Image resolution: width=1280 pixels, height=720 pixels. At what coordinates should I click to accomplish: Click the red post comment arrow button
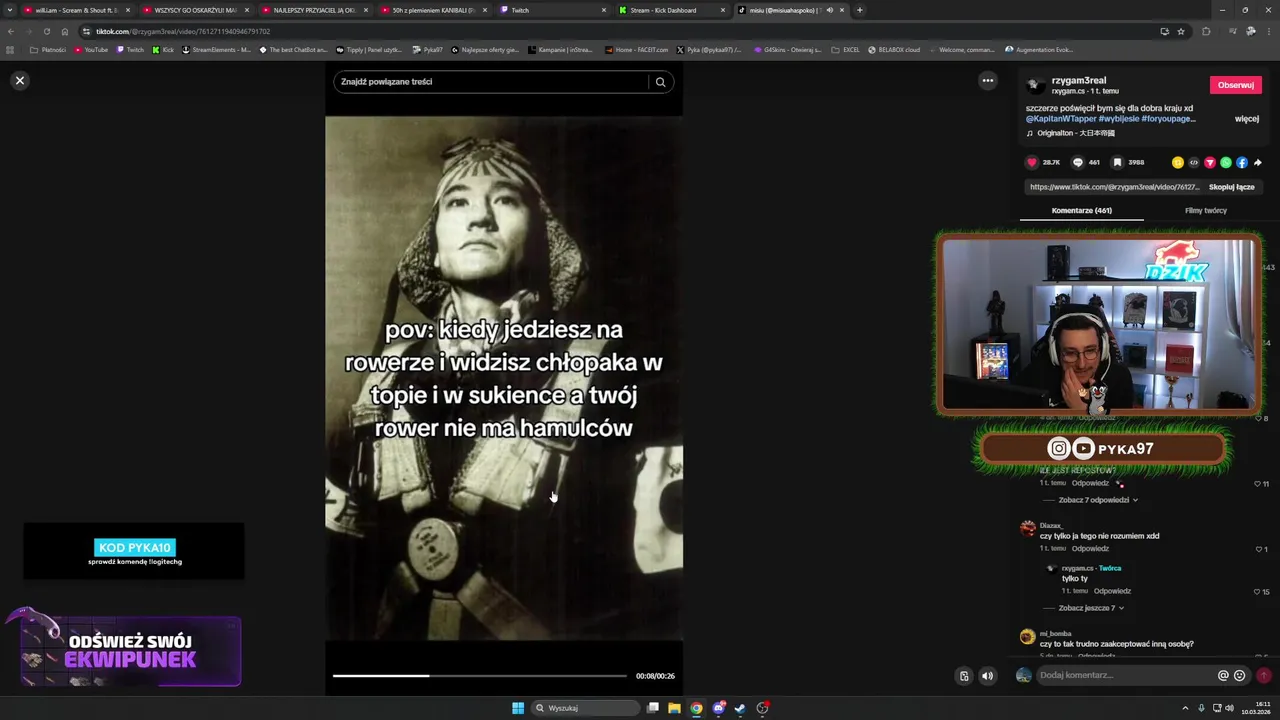pos(1263,675)
